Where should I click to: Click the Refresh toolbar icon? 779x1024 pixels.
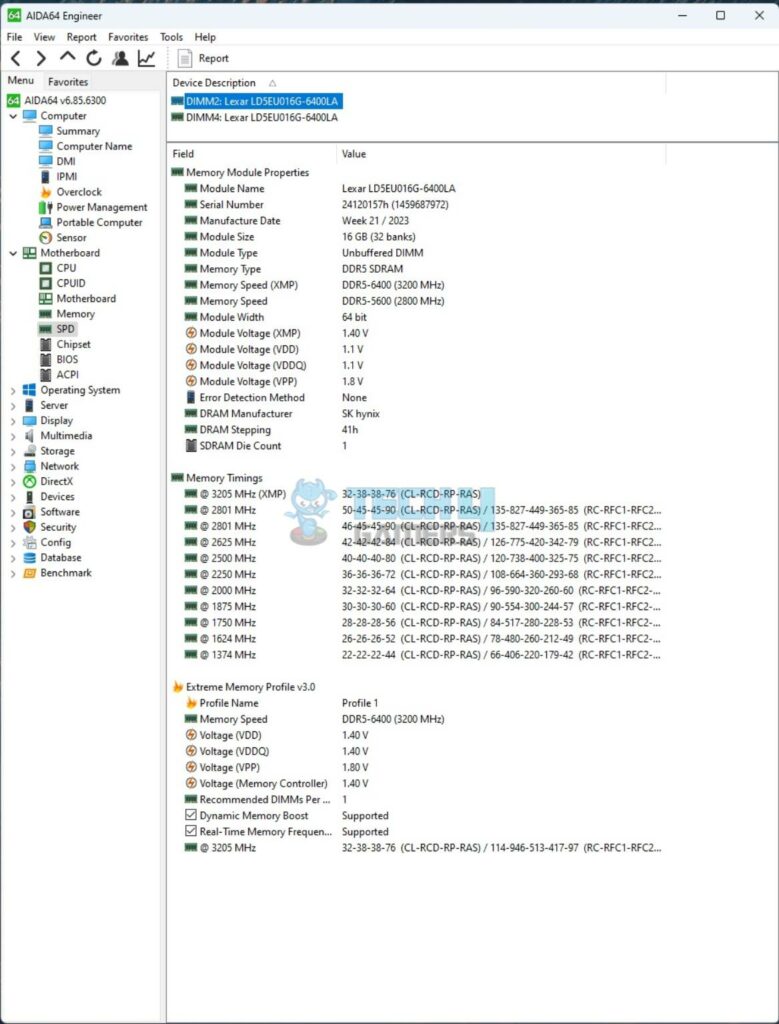(94, 59)
